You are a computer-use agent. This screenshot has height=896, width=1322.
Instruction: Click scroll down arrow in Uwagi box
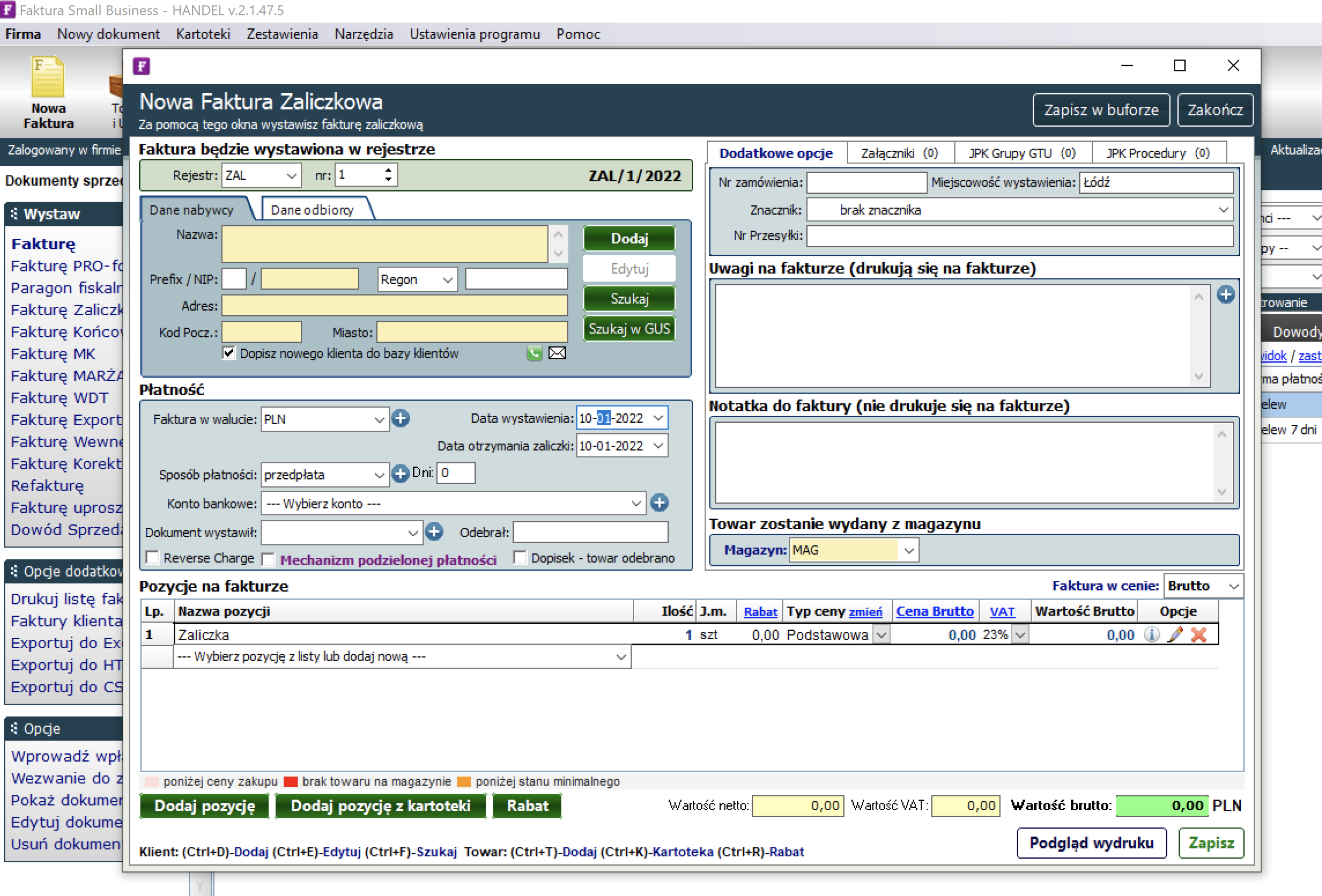1198,376
